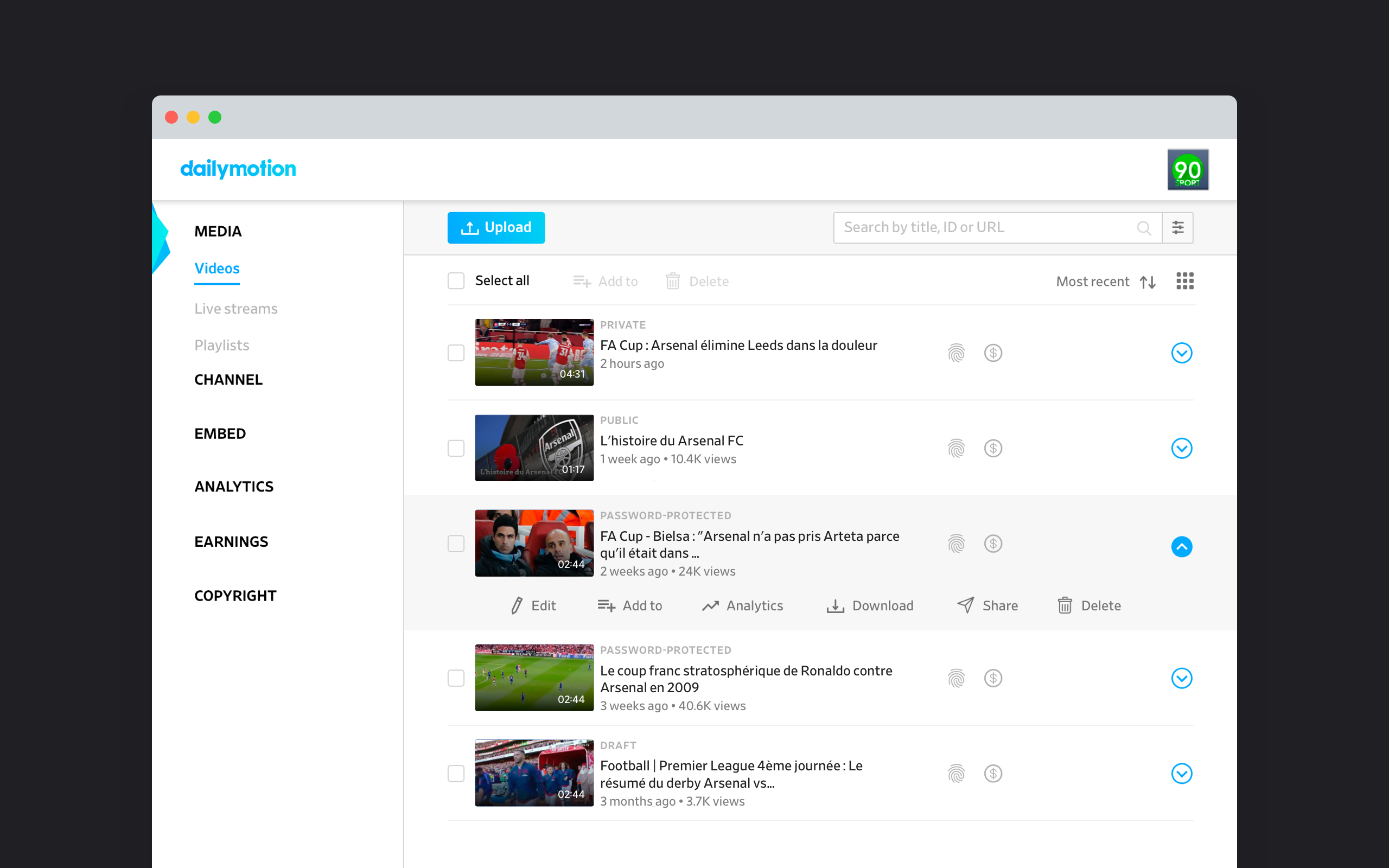Open the 90 Sport account avatar
This screenshot has height=868, width=1389.
(1188, 169)
